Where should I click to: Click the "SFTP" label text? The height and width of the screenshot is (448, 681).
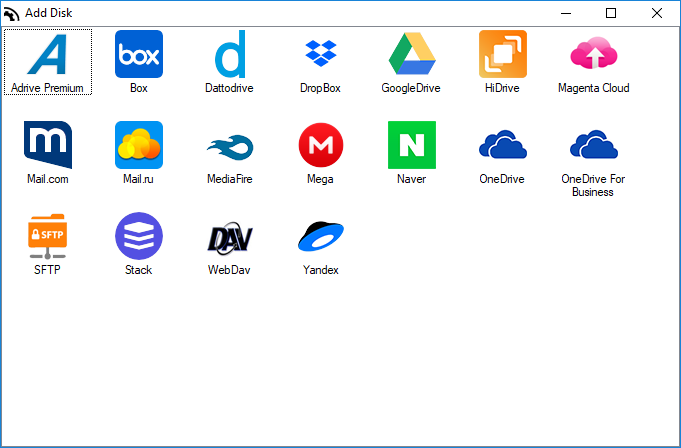[x=47, y=270]
